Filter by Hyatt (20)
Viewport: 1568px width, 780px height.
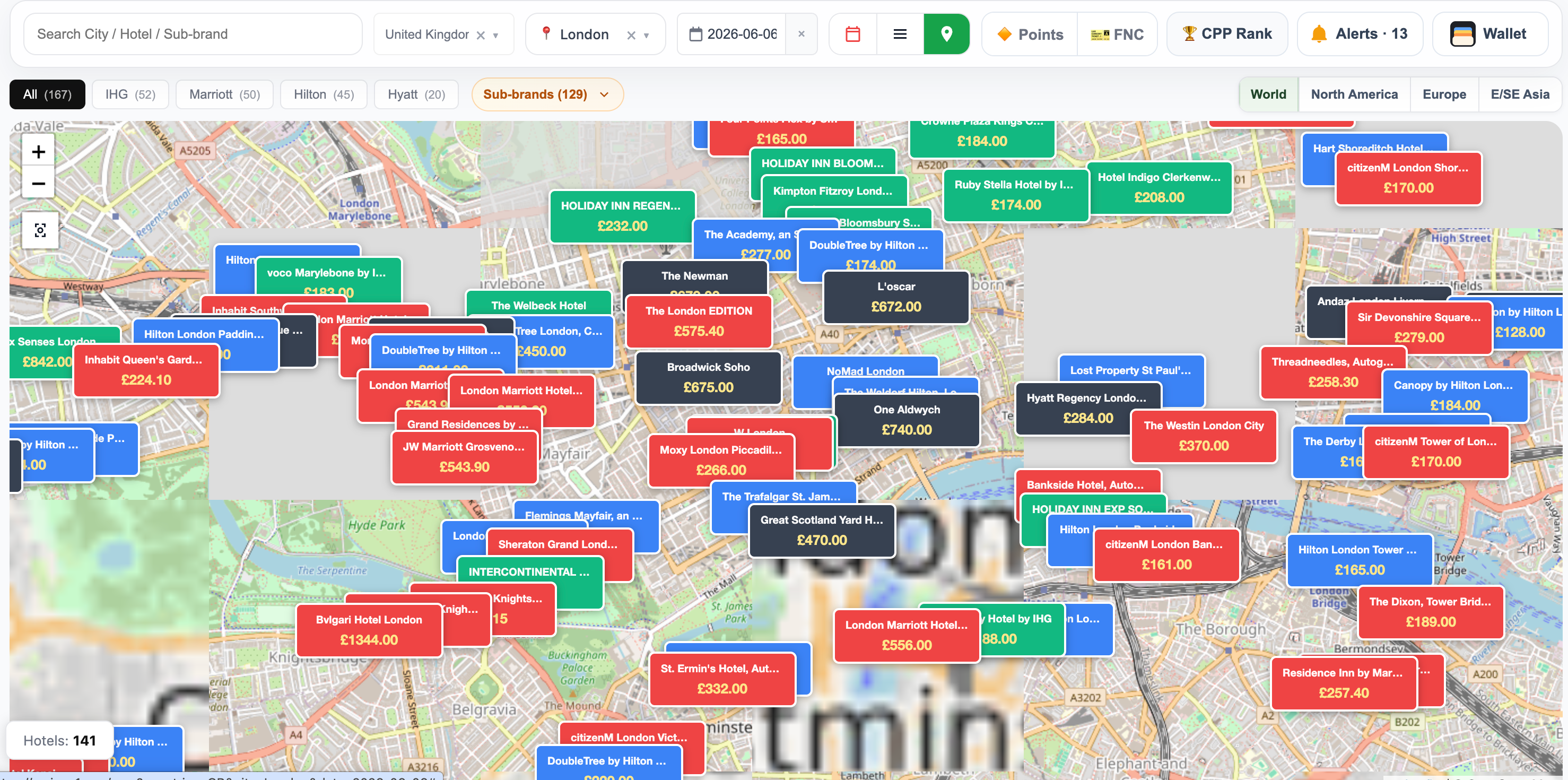click(x=416, y=94)
